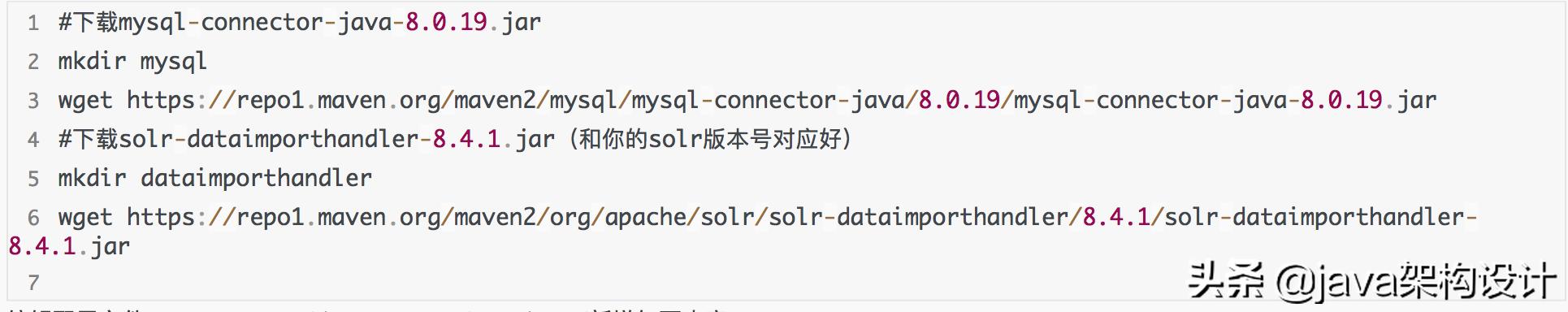Viewport: 1568px width, 312px height.
Task: Click line number 2 in gutter
Action: (33, 62)
